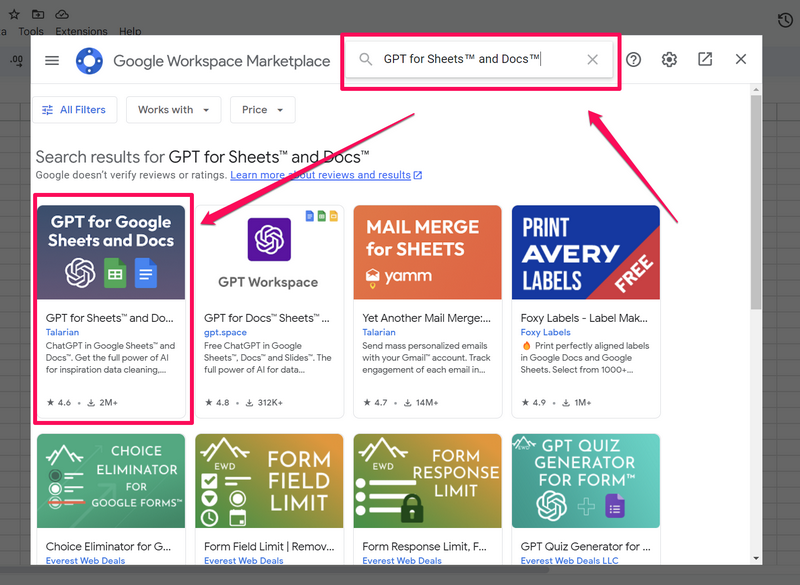
Task: Clear the search text with the X icon
Action: [x=591, y=59]
